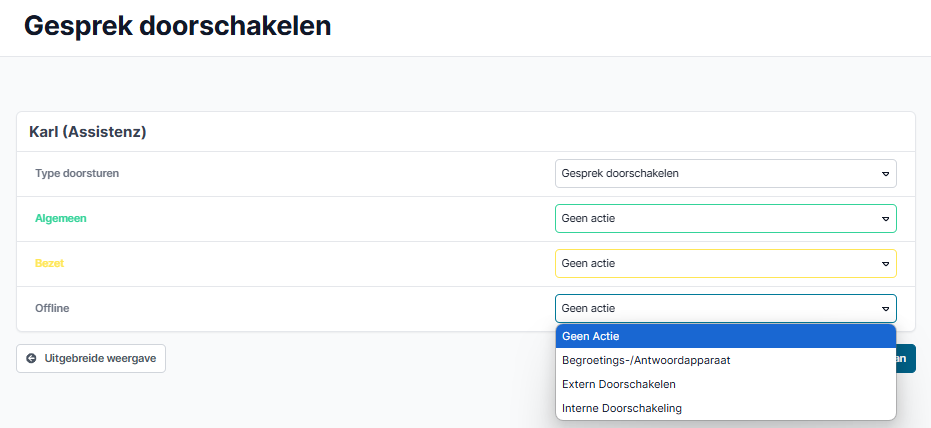Click the arrow icon of the Offline dropdown
Image resolution: width=931 pixels, height=428 pixels.
tap(885, 309)
